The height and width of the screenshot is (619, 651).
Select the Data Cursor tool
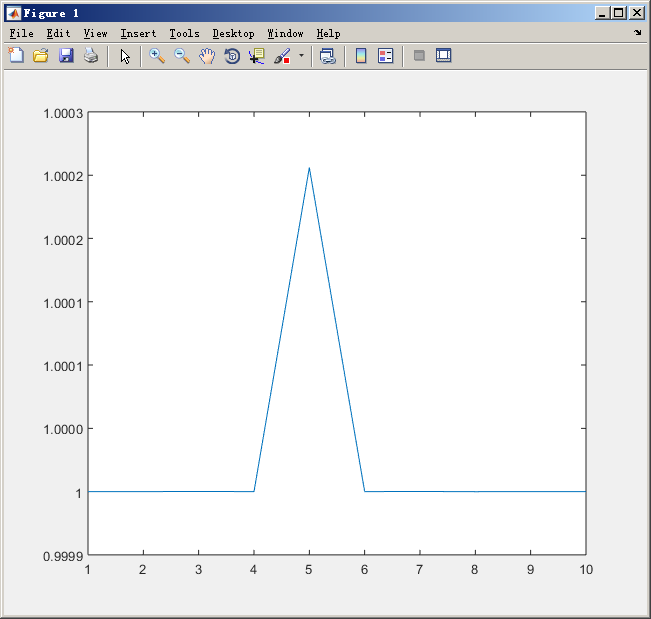(257, 56)
